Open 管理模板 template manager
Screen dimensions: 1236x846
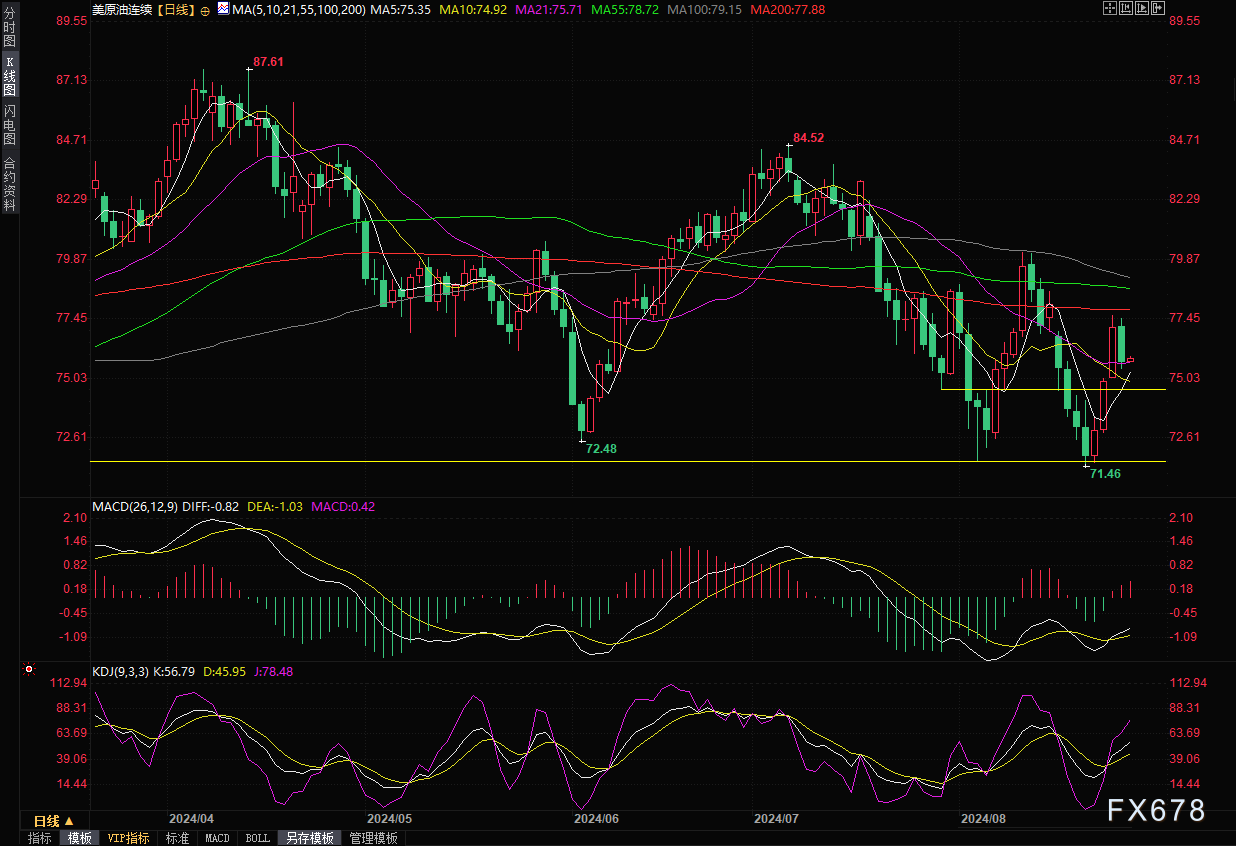[x=373, y=838]
